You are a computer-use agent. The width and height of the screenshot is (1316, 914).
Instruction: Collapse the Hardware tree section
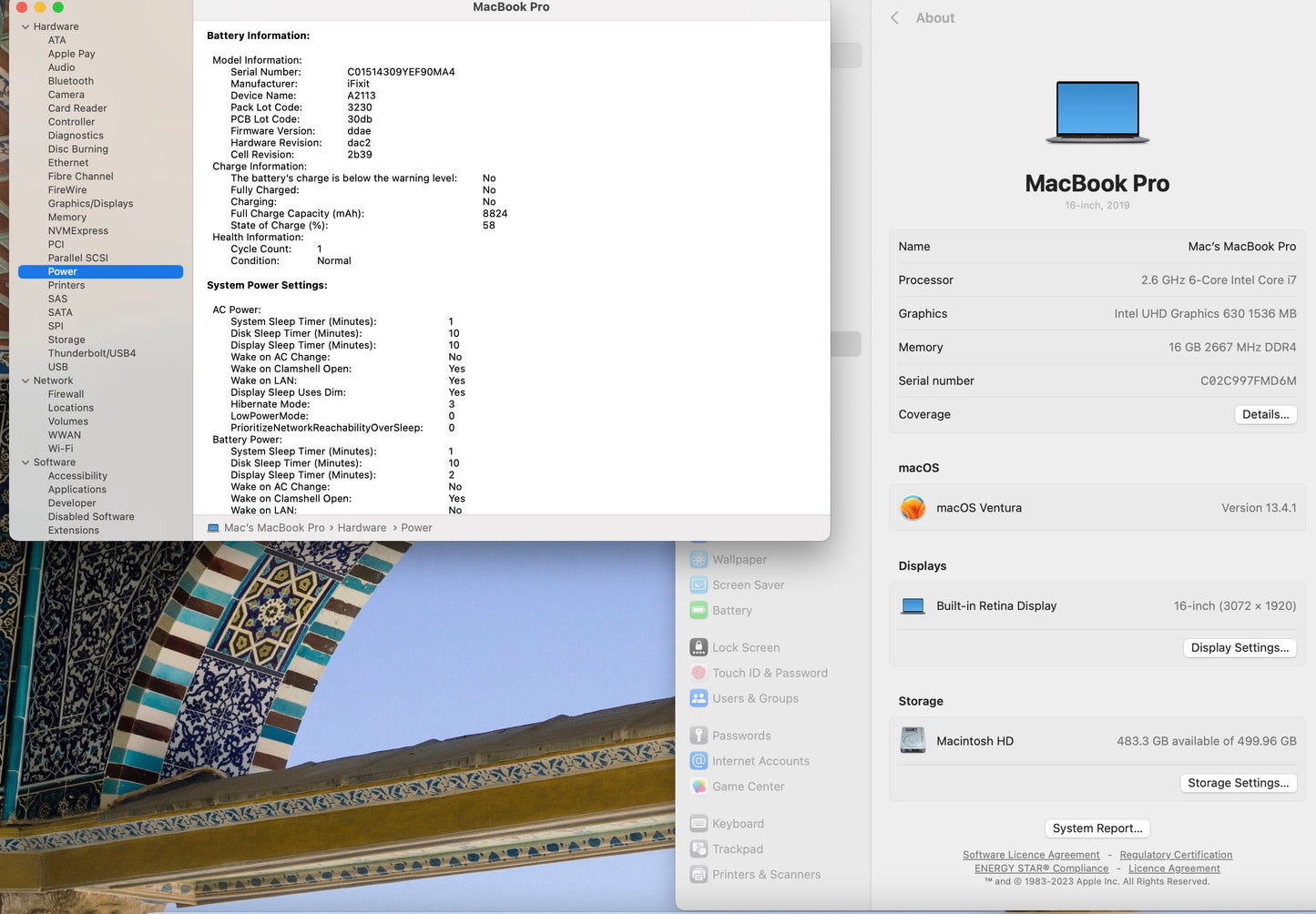26,27
